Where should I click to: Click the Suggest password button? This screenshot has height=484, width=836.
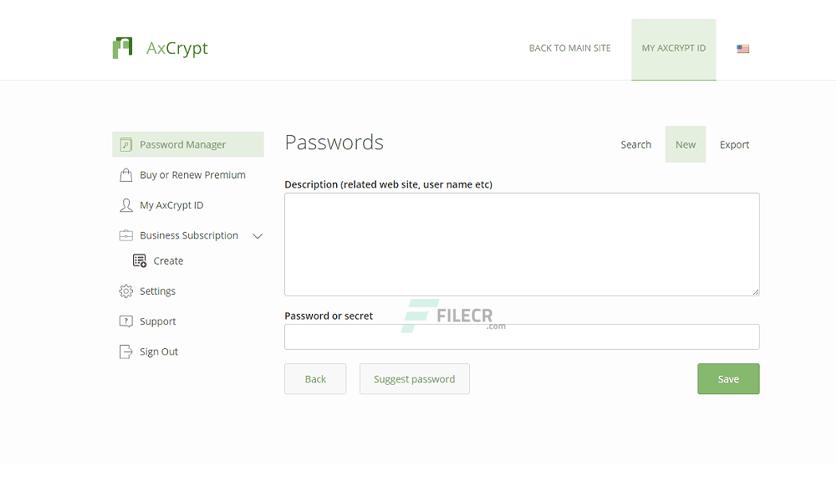pos(414,379)
